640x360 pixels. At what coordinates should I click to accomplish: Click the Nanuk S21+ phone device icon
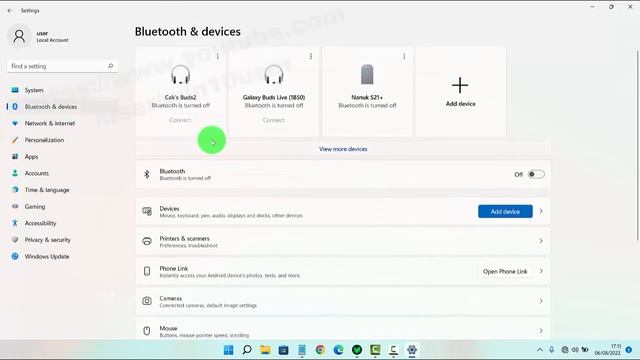pos(367,74)
